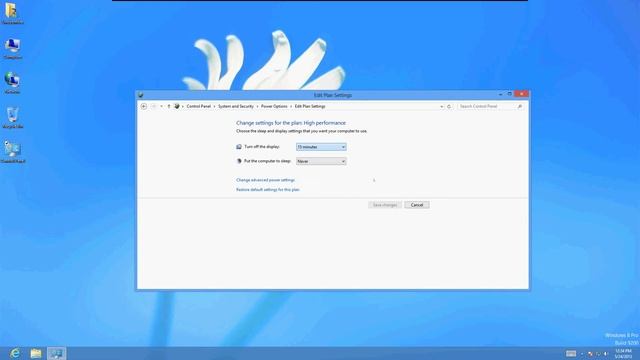Open the address bar history dropdown
Viewport: 640px width, 360px height.
442,107
